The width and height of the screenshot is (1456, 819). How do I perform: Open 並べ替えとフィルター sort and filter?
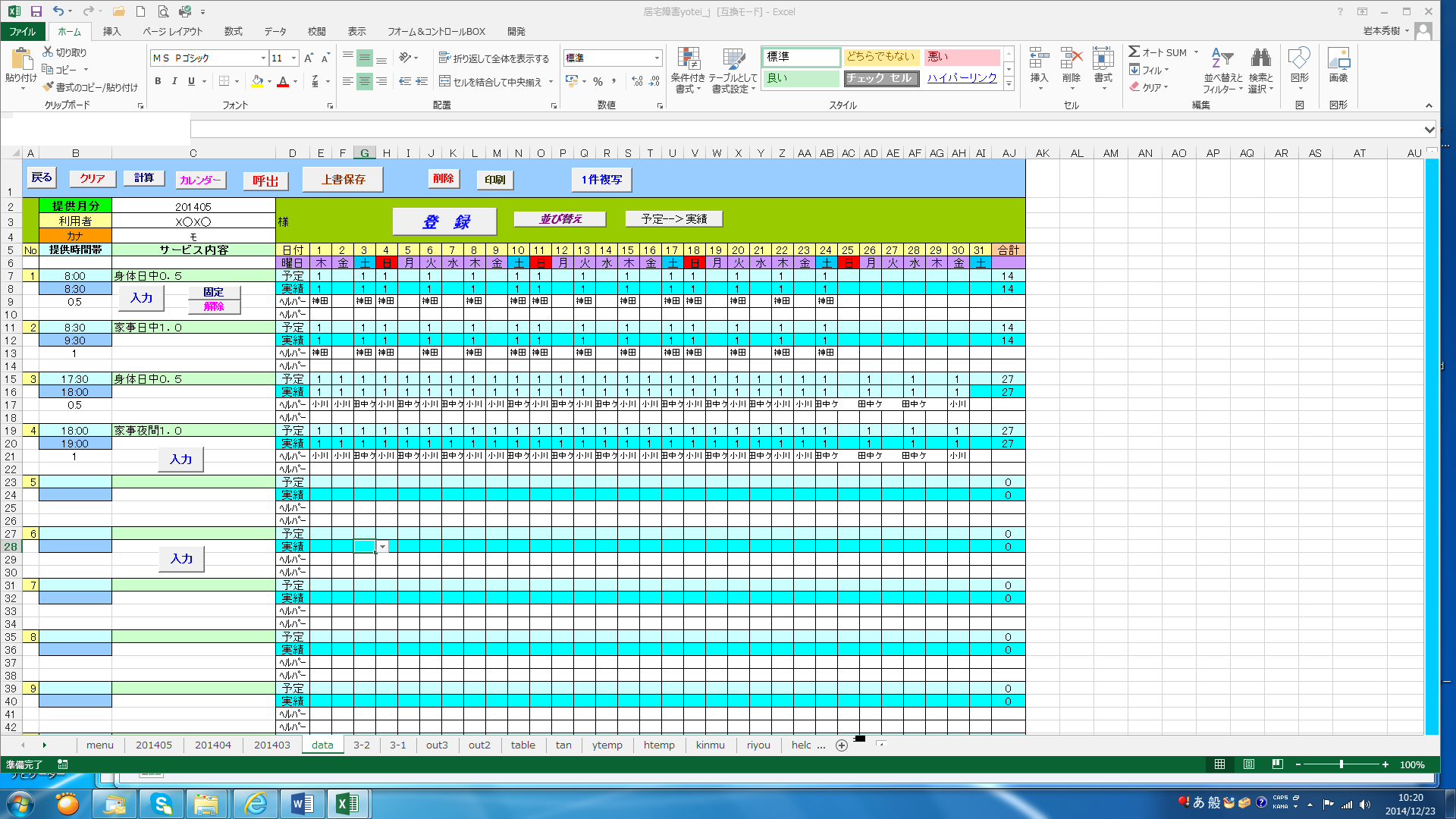tap(1222, 70)
